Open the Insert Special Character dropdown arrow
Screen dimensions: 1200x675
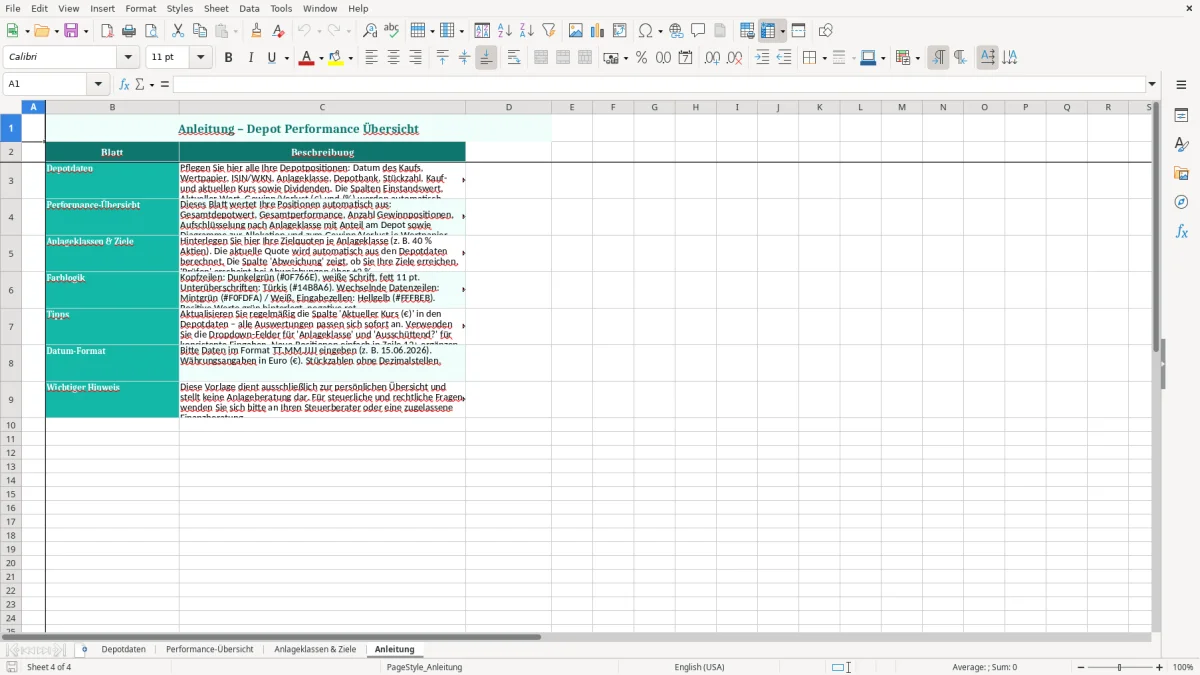click(x=660, y=31)
